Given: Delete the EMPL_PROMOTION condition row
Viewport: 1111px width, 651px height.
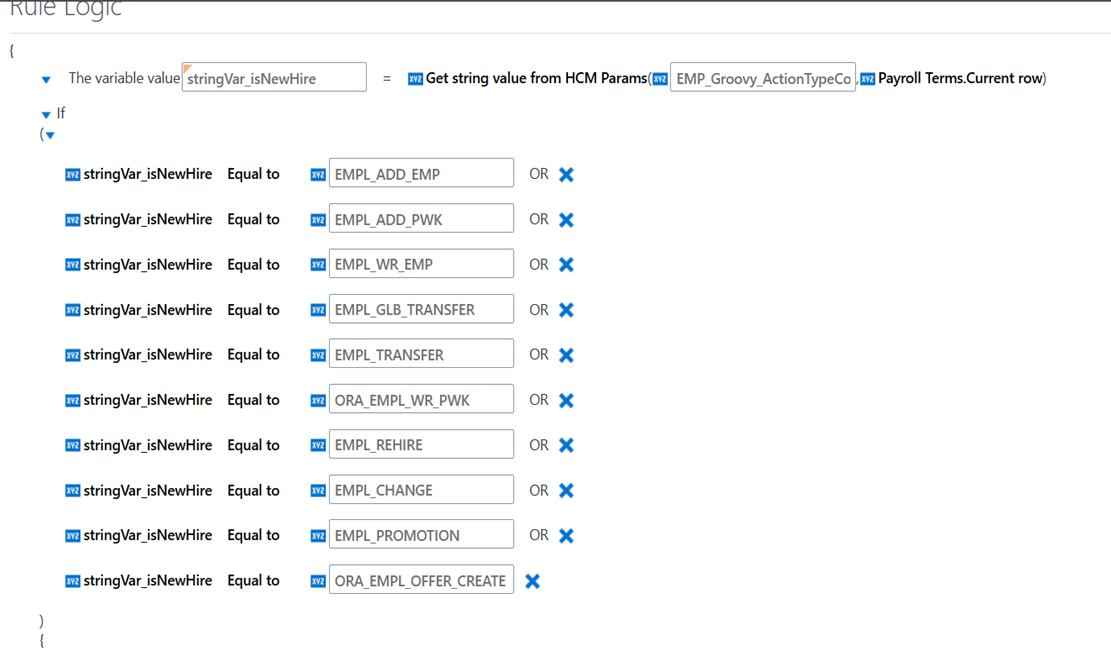Looking at the screenshot, I should (566, 536).
